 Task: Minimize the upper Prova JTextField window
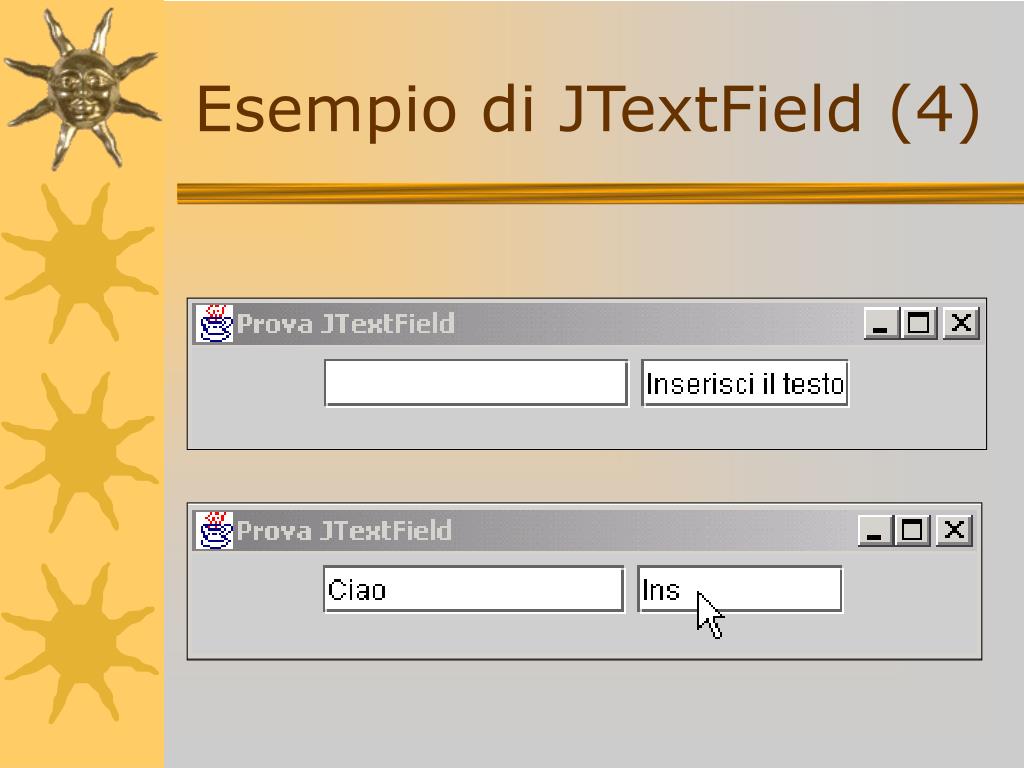pos(881,323)
